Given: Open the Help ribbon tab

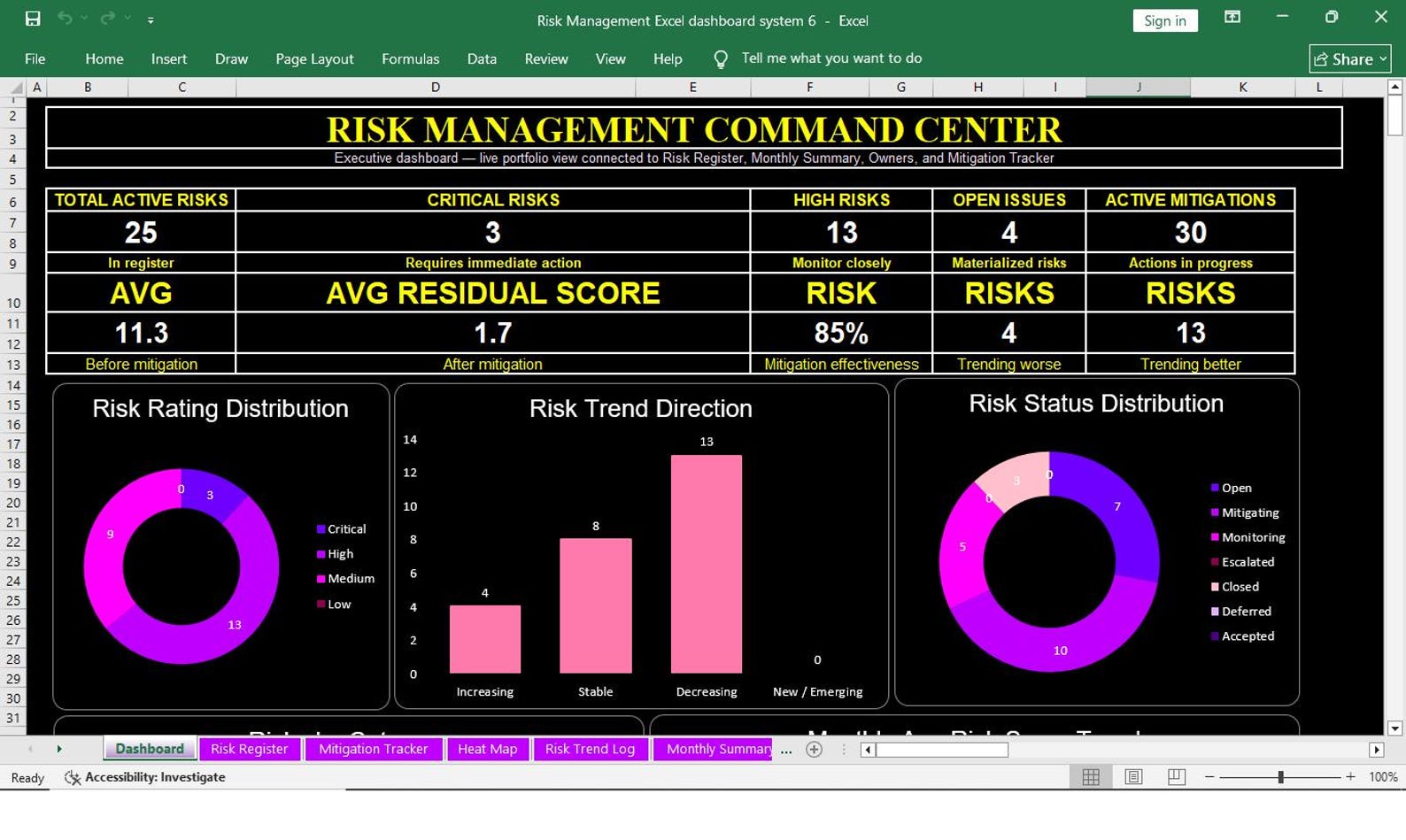Looking at the screenshot, I should pyautogui.click(x=668, y=58).
